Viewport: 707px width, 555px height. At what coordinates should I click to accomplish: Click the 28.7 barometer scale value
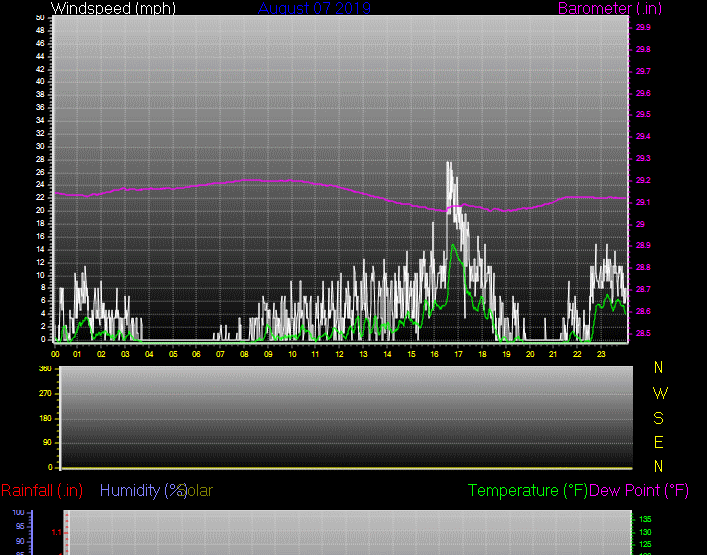point(643,289)
